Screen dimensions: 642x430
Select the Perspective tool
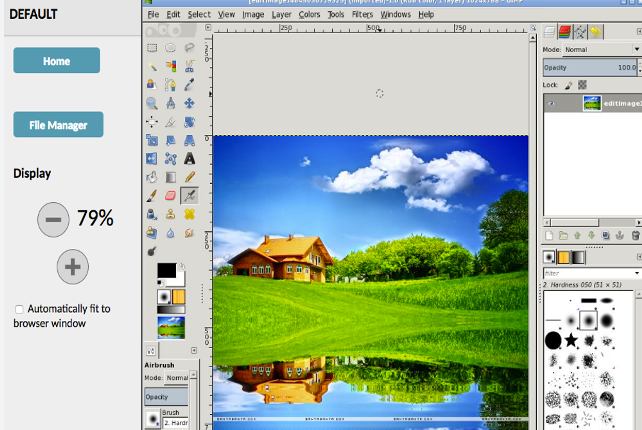coord(189,140)
